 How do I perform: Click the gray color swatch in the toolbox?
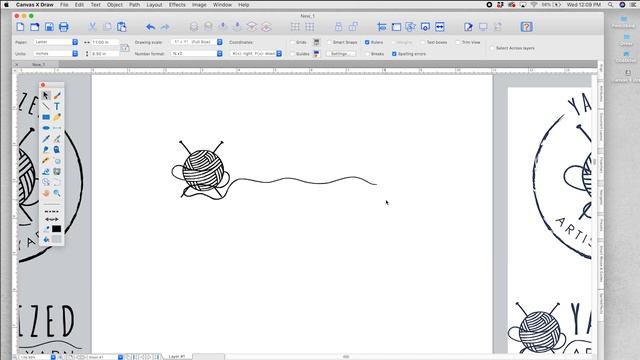57,239
